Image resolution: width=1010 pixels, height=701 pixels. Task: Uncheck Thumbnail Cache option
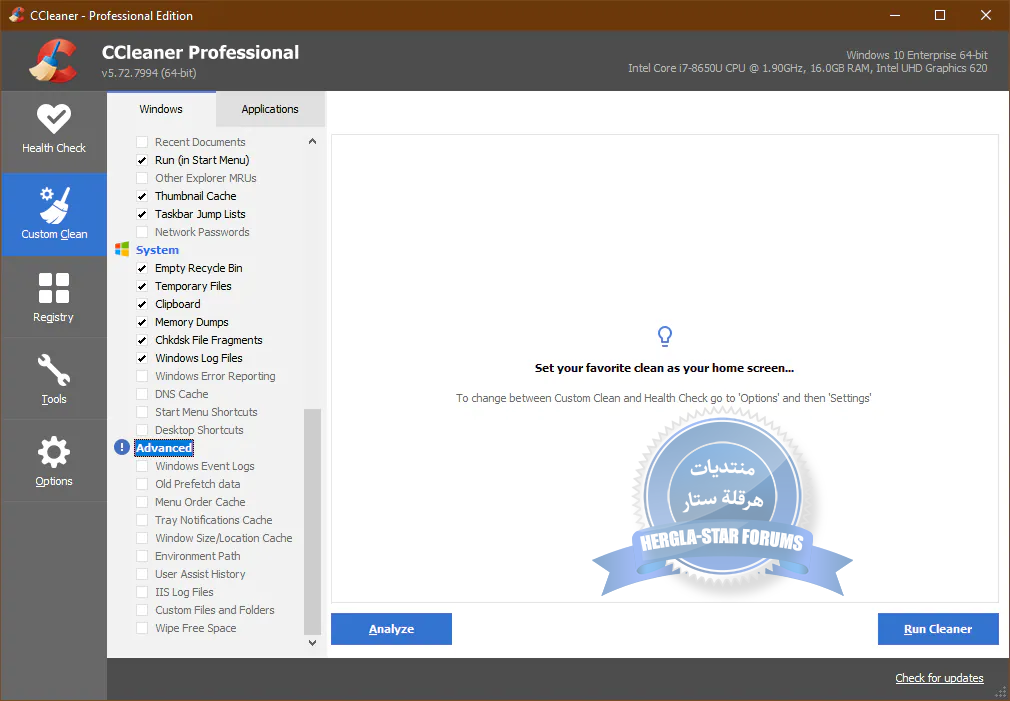[142, 196]
